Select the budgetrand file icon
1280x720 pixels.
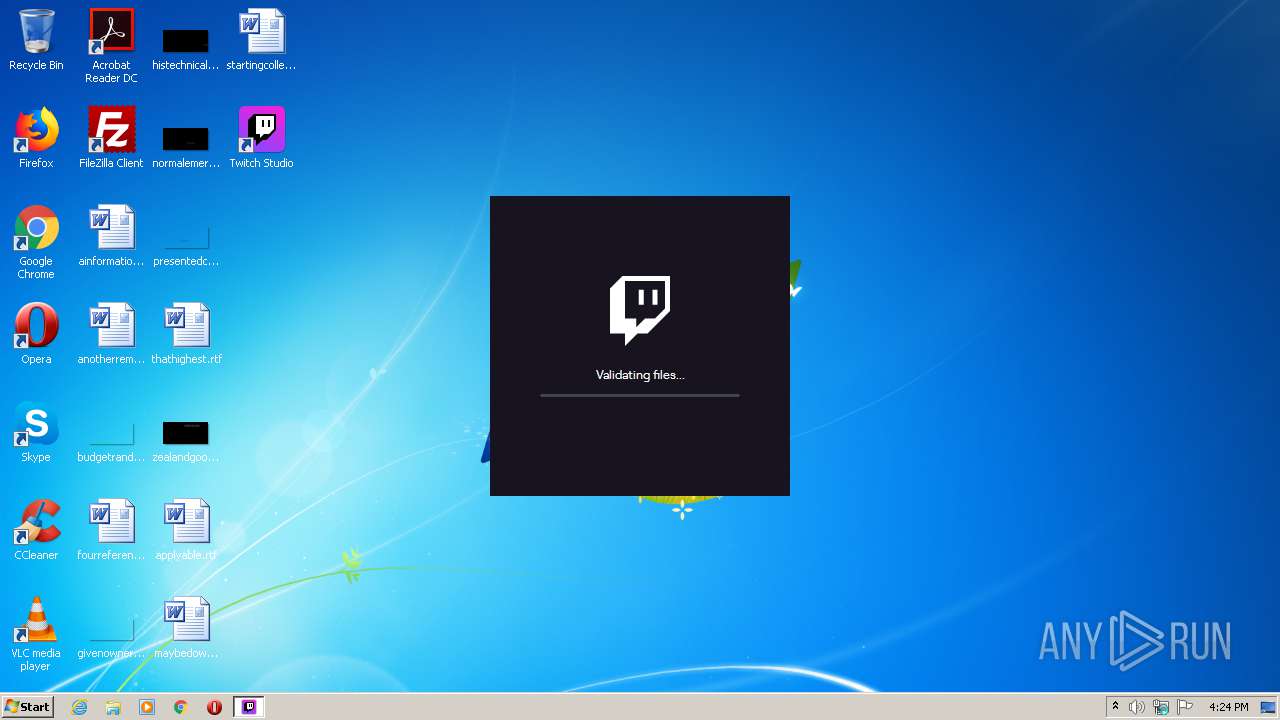[111, 432]
